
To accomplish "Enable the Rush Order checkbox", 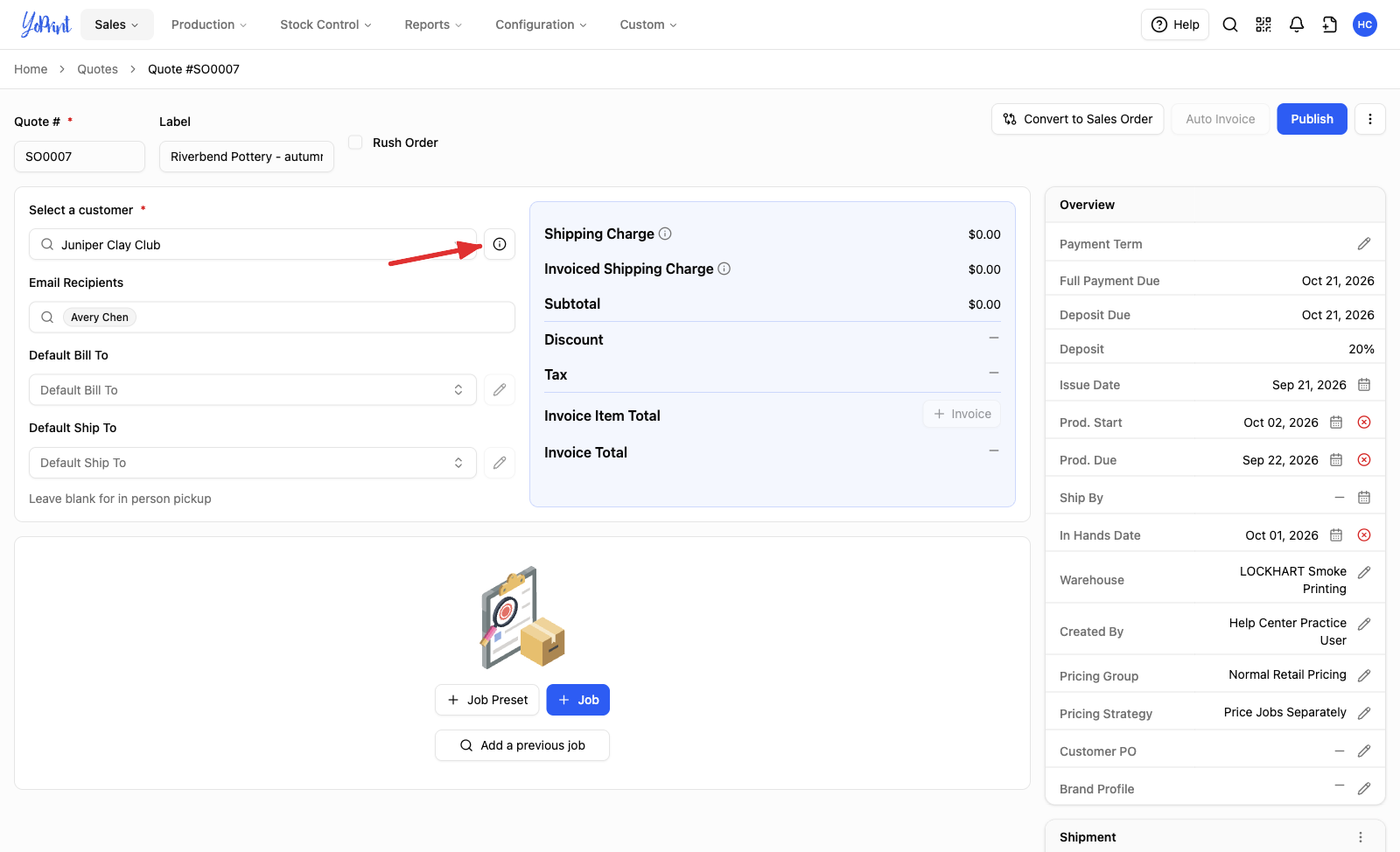I will [355, 142].
